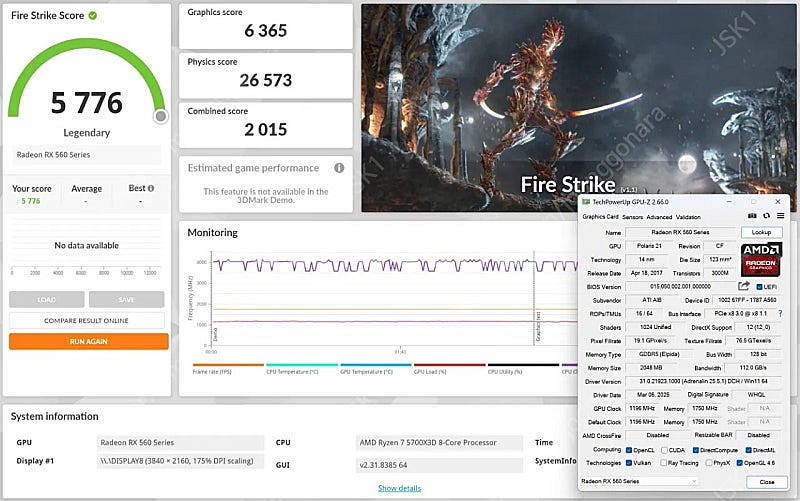
Task: Click the AMD Radeon Graphics logo
Action: pyautogui.click(x=761, y=260)
